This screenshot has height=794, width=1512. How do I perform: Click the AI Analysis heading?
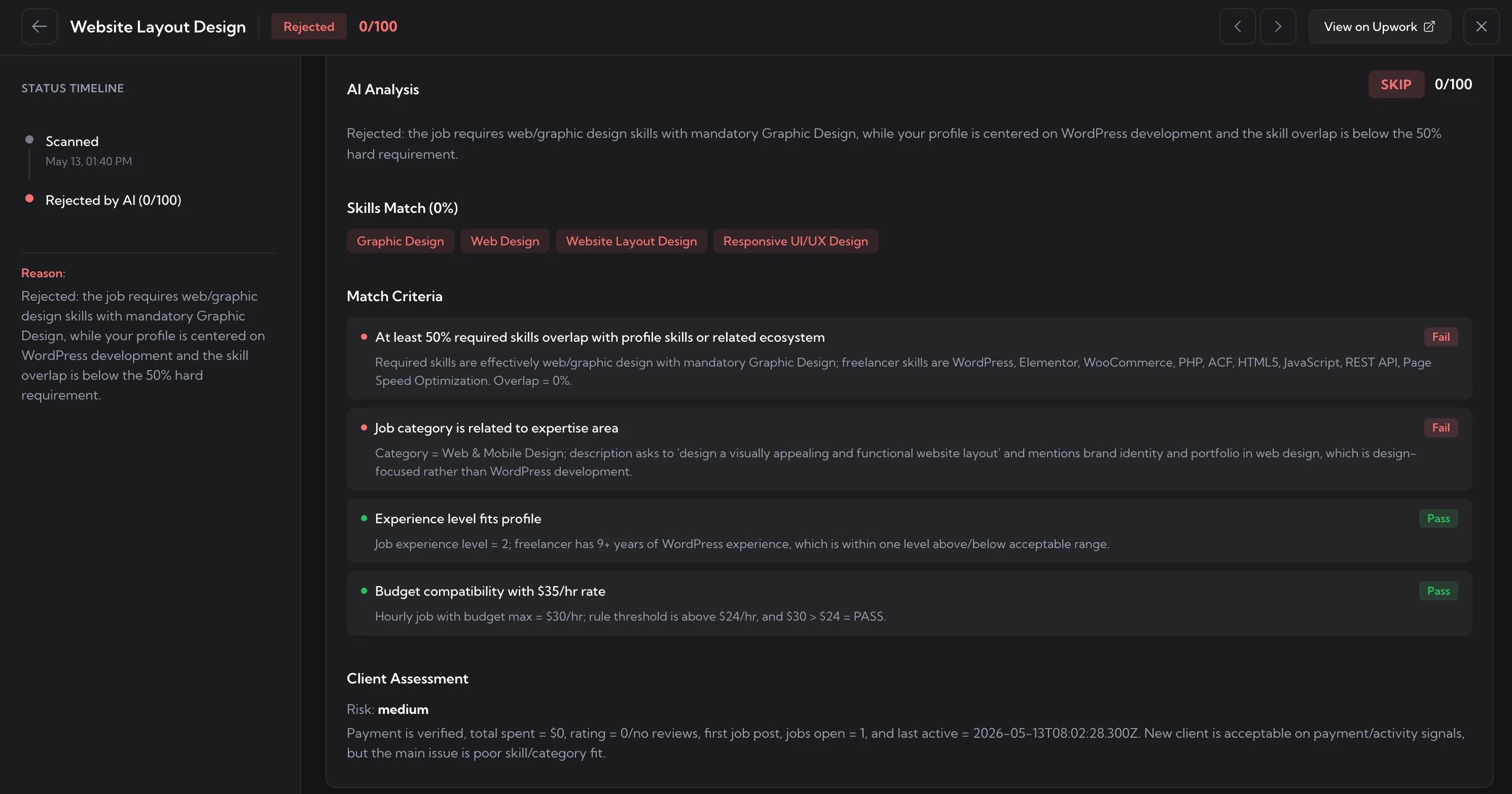(x=383, y=90)
